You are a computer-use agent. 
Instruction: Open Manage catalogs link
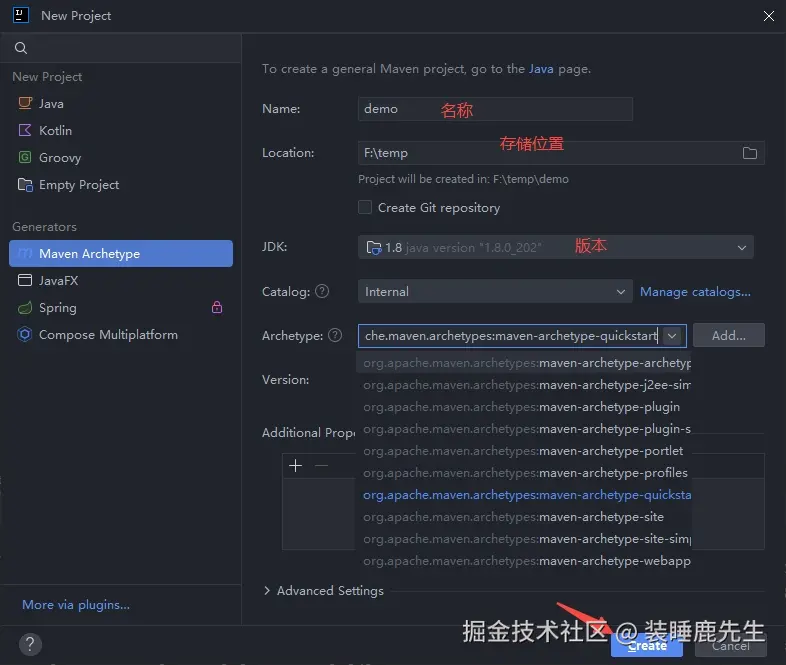695,292
